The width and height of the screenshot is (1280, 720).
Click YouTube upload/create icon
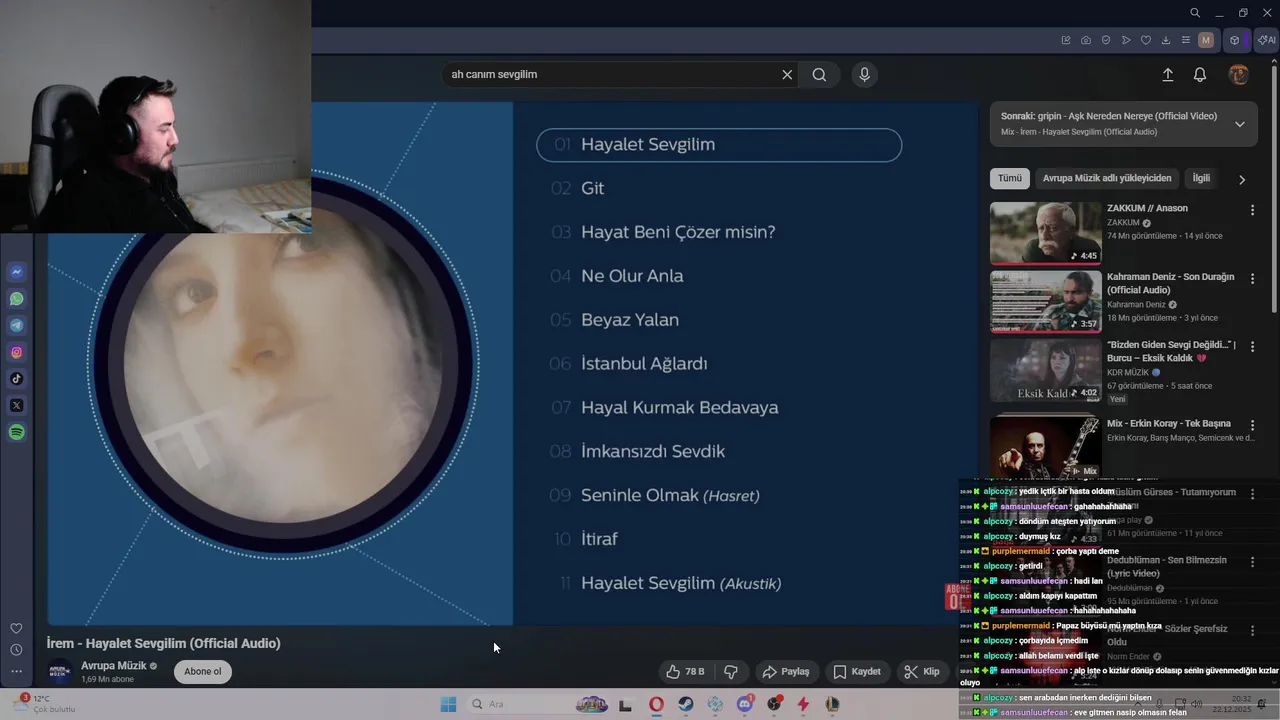pos(1167,74)
